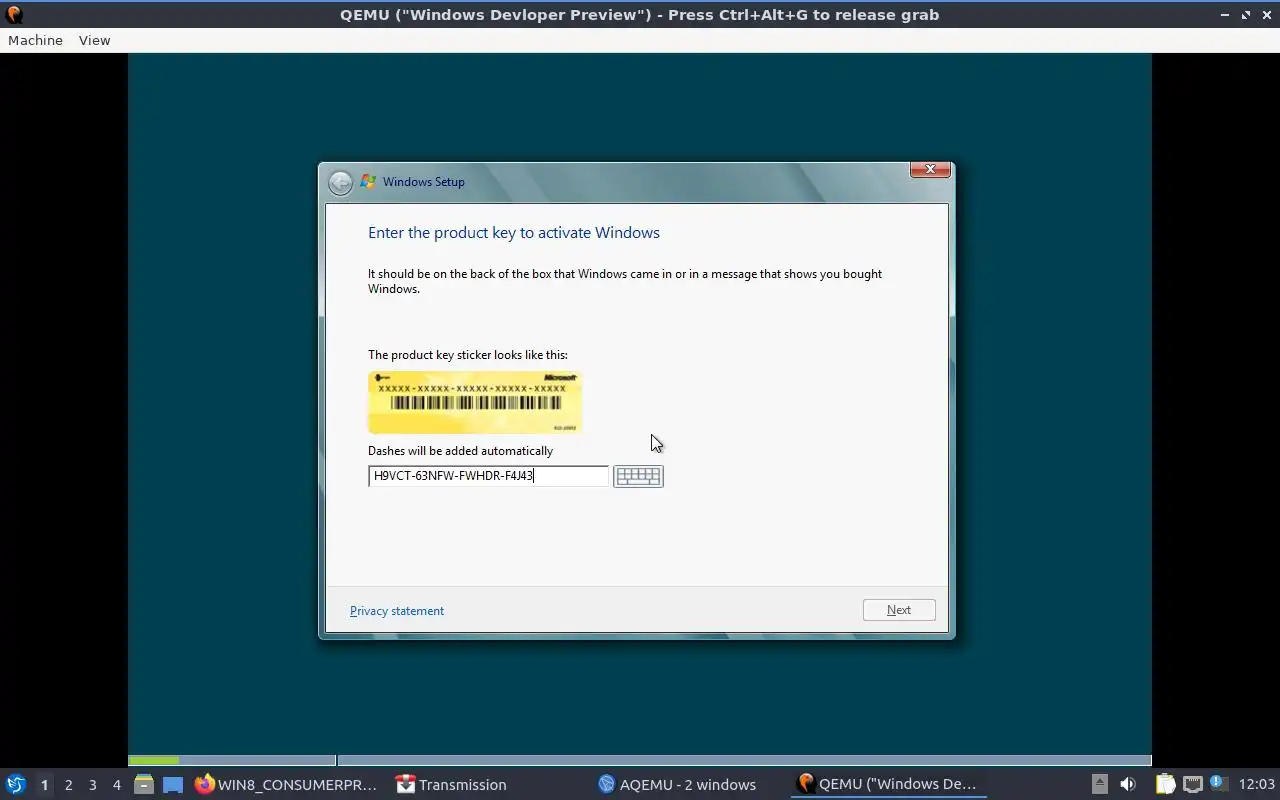Switch to the Transmission taskbar item
The height and width of the screenshot is (800, 1280).
pos(452,785)
